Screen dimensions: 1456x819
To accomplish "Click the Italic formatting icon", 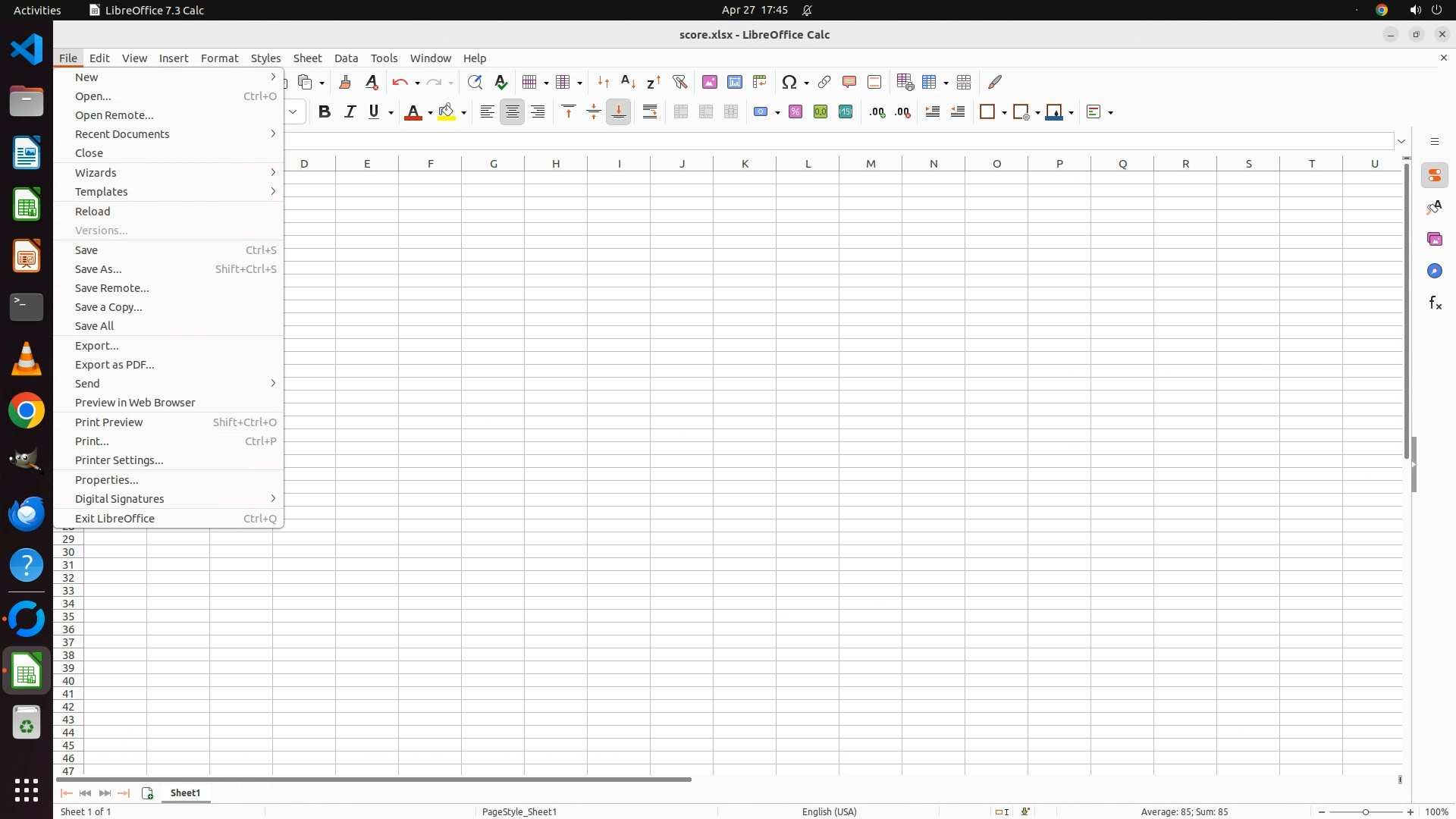I will (350, 112).
